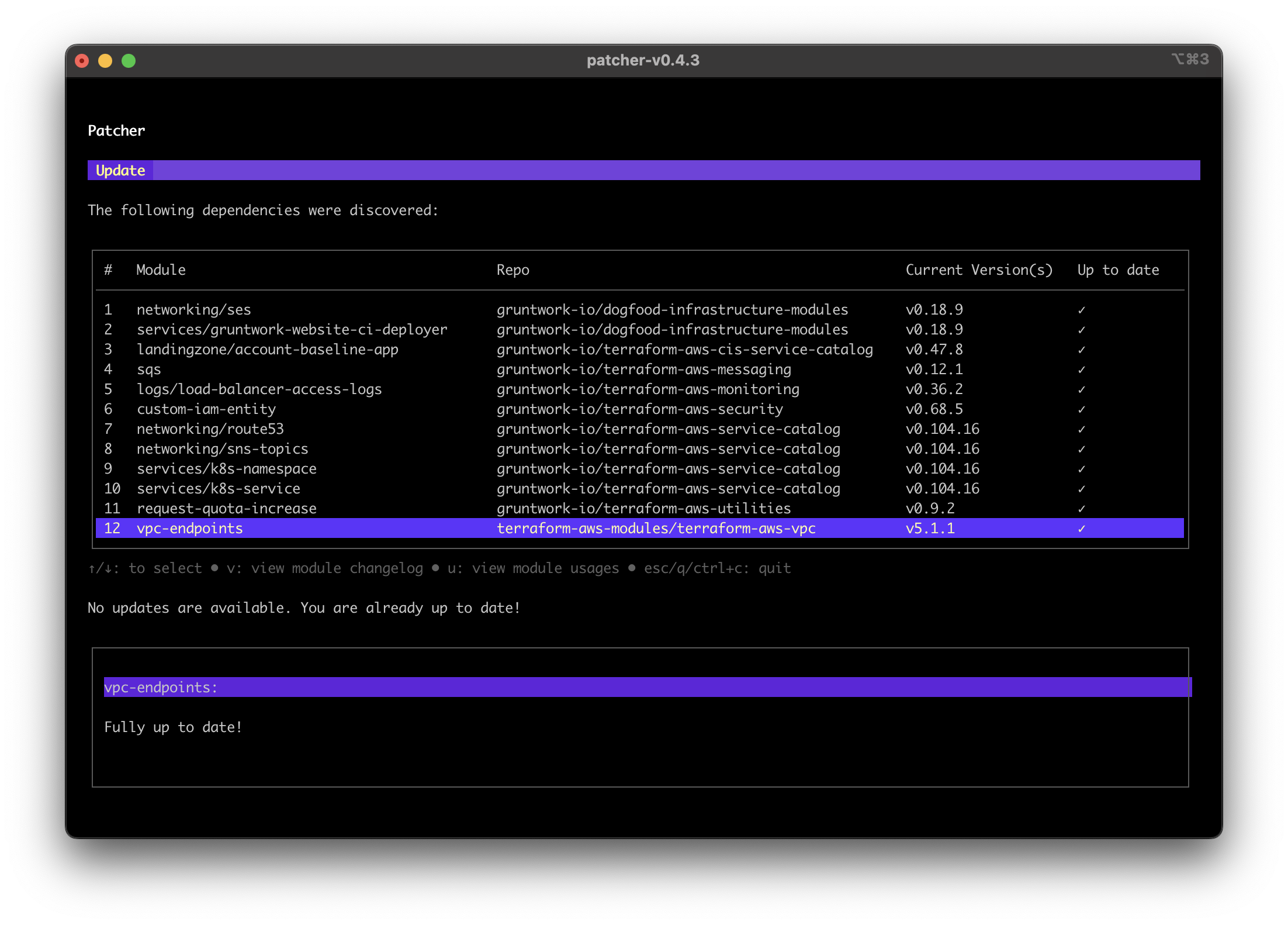Image resolution: width=1288 pixels, height=925 pixels.
Task: Select the networking/route53 row in the table
Action: pyautogui.click(x=210, y=429)
